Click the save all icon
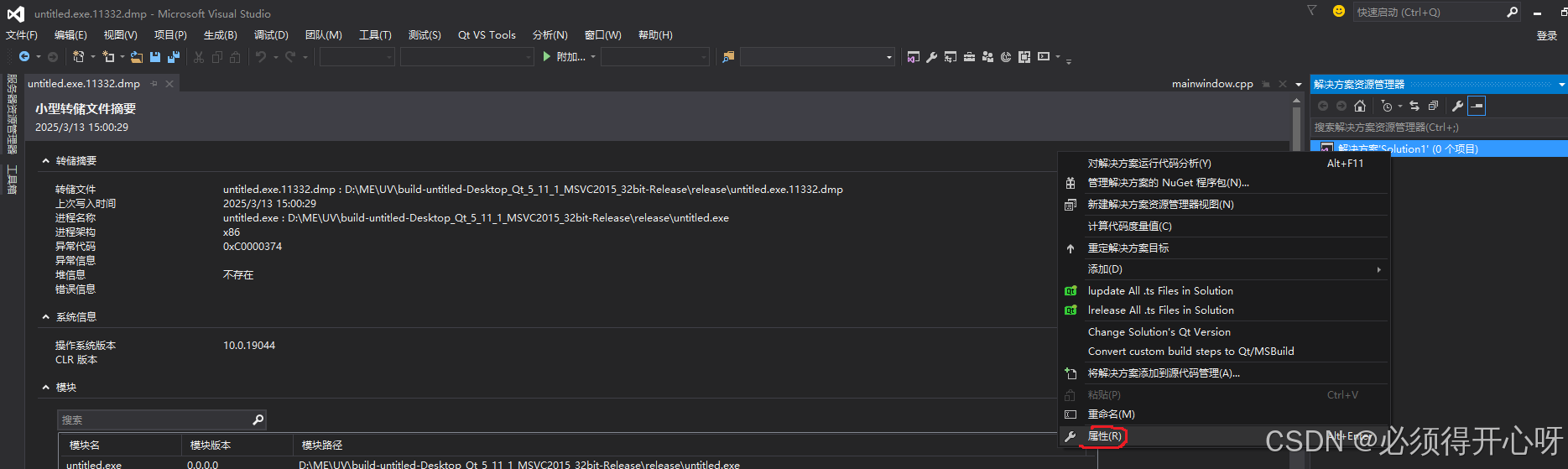Image resolution: width=1568 pixels, height=469 pixels. [174, 57]
